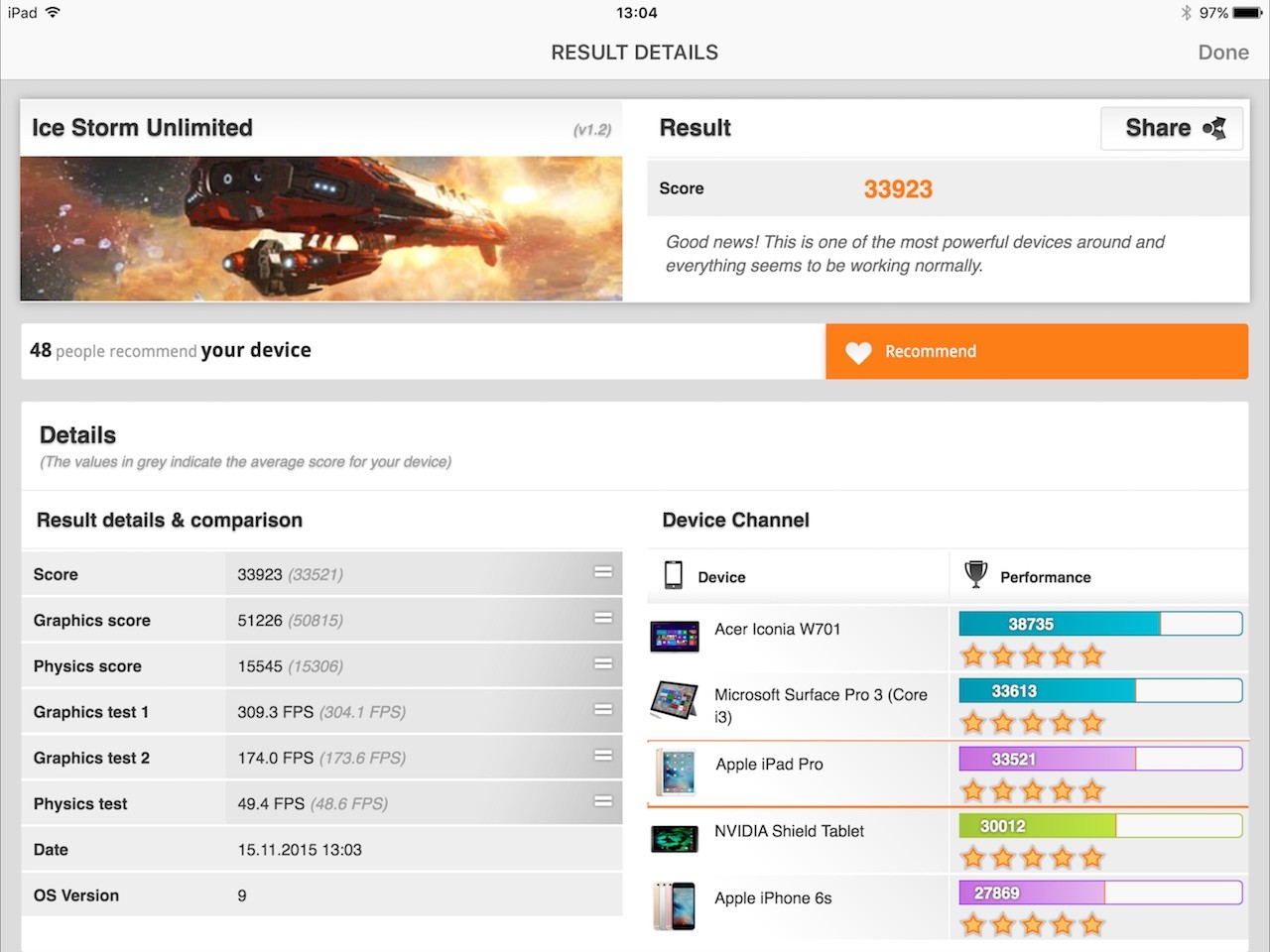Image resolution: width=1270 pixels, height=952 pixels.
Task: Open the Ice Storm Unlimited spaceship image
Action: (x=321, y=228)
